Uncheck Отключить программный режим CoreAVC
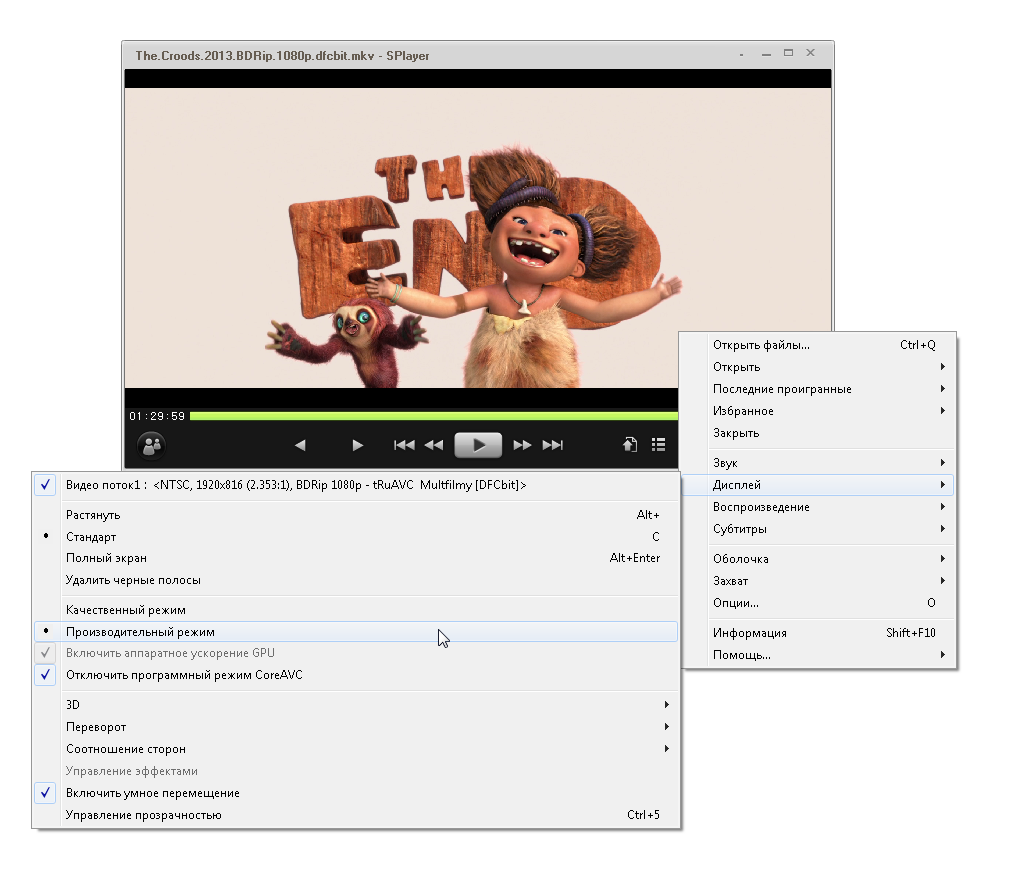The image size is (1029, 887). pos(355,675)
